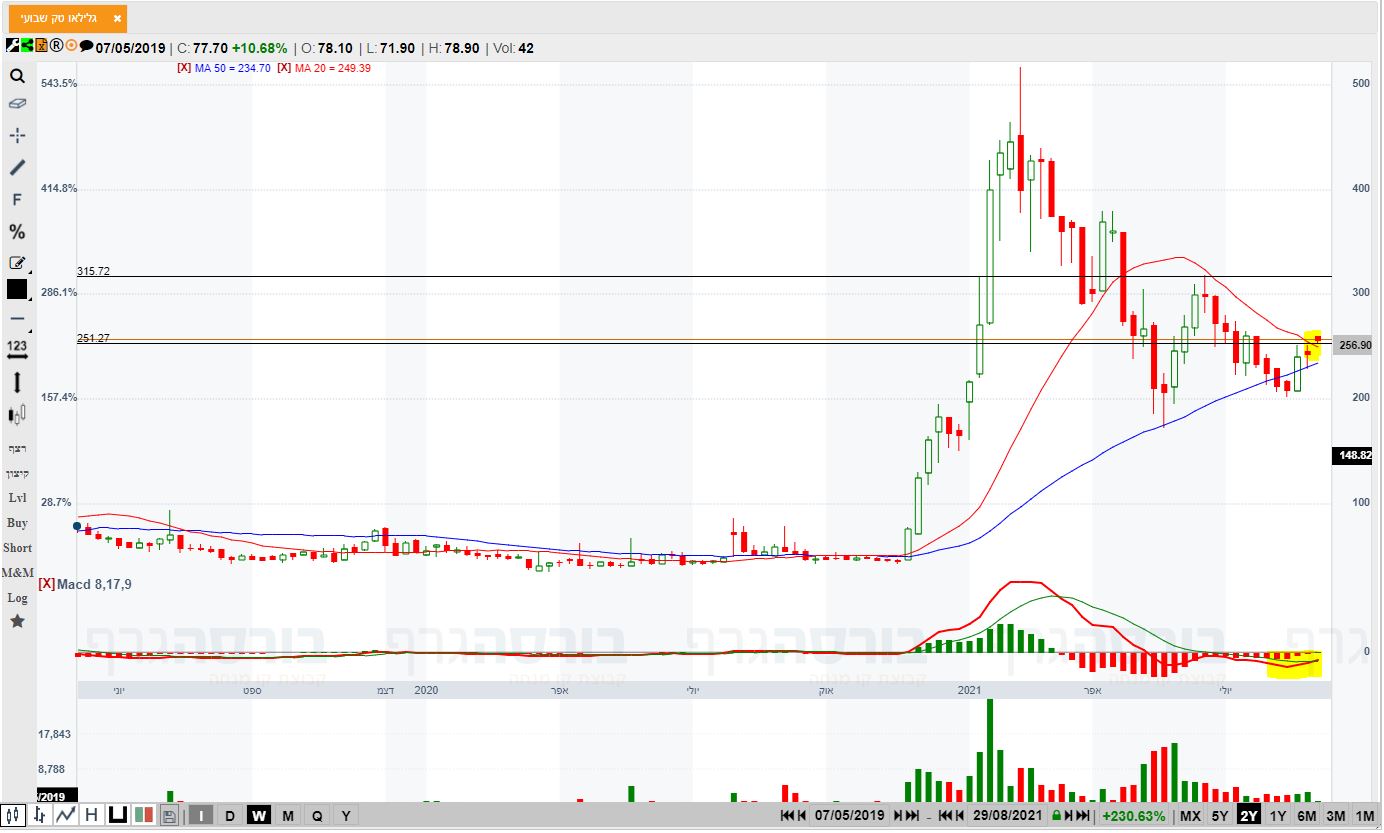The height and width of the screenshot is (833, 1384).
Task: Edit the end date 29/08/2021 field
Action: 1008,816
